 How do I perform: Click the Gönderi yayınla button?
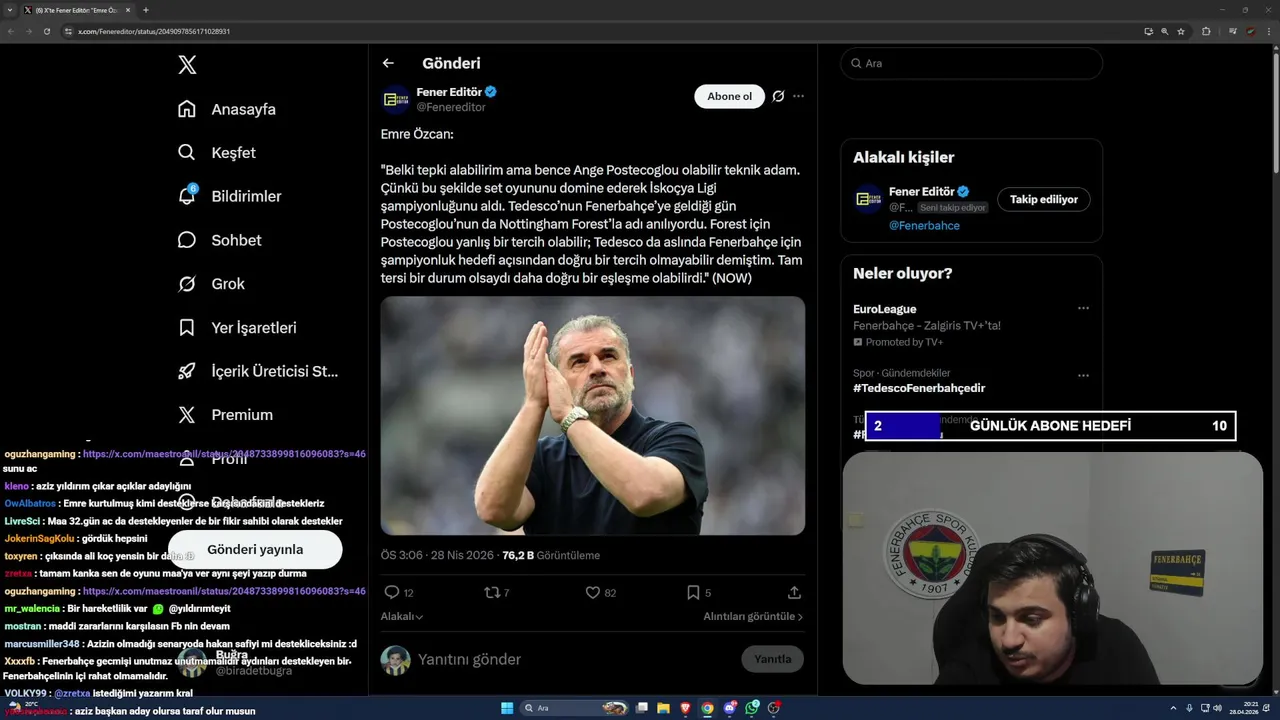(x=255, y=549)
